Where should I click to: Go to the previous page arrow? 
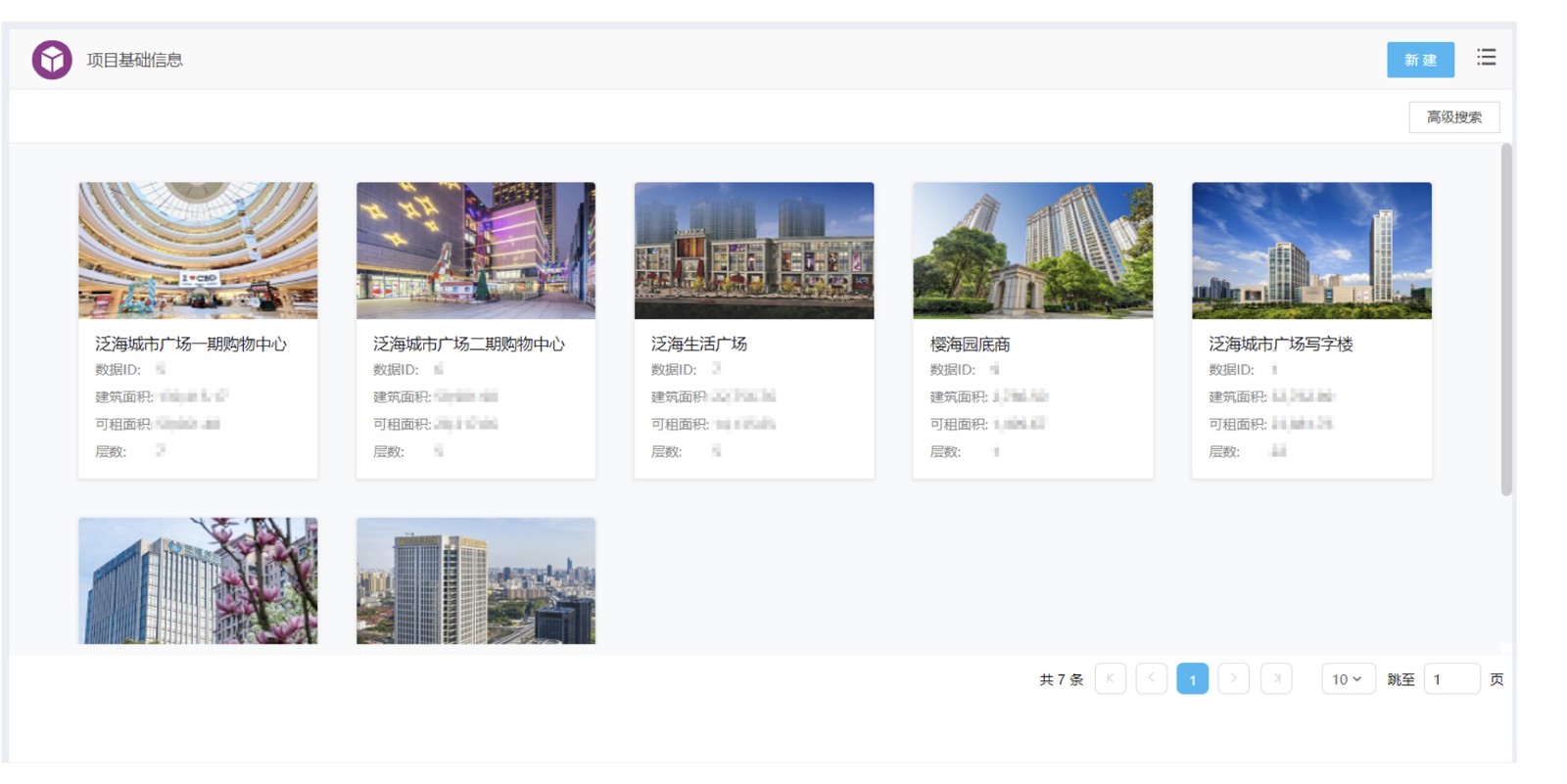point(1151,678)
